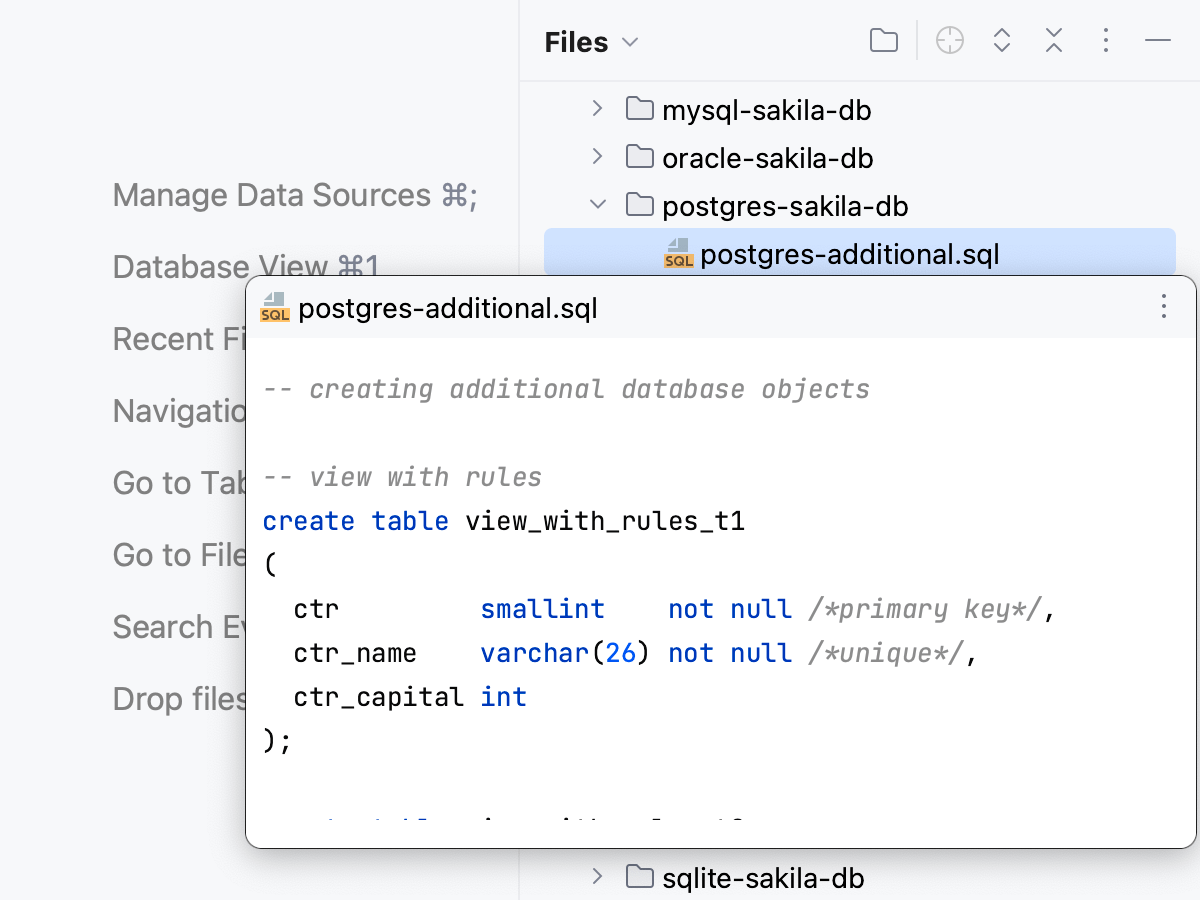Click the Recent Files menu entry
The image size is (1200, 900).
click(180, 338)
